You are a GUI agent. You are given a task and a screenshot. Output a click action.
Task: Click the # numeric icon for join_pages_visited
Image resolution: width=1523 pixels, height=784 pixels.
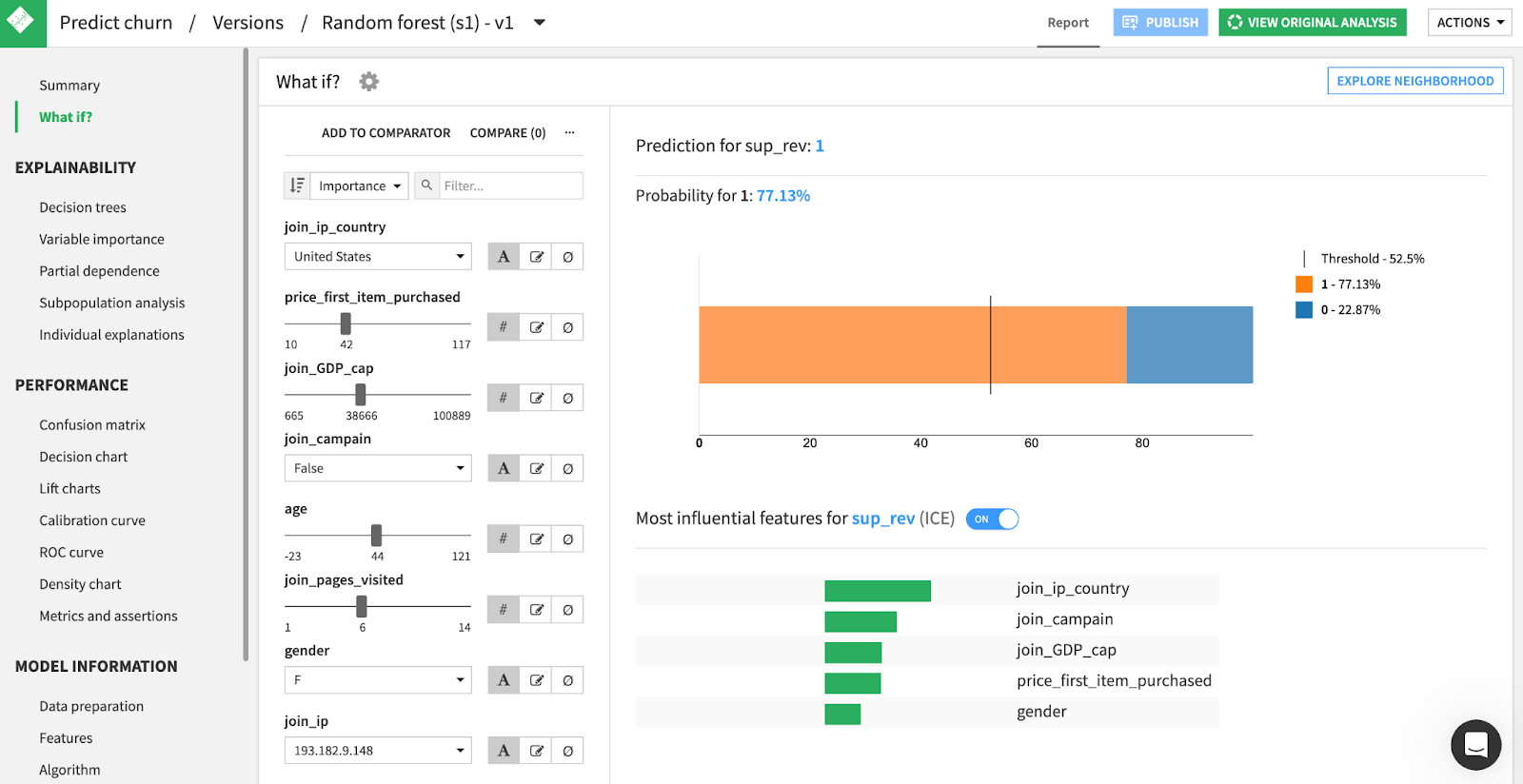(504, 610)
